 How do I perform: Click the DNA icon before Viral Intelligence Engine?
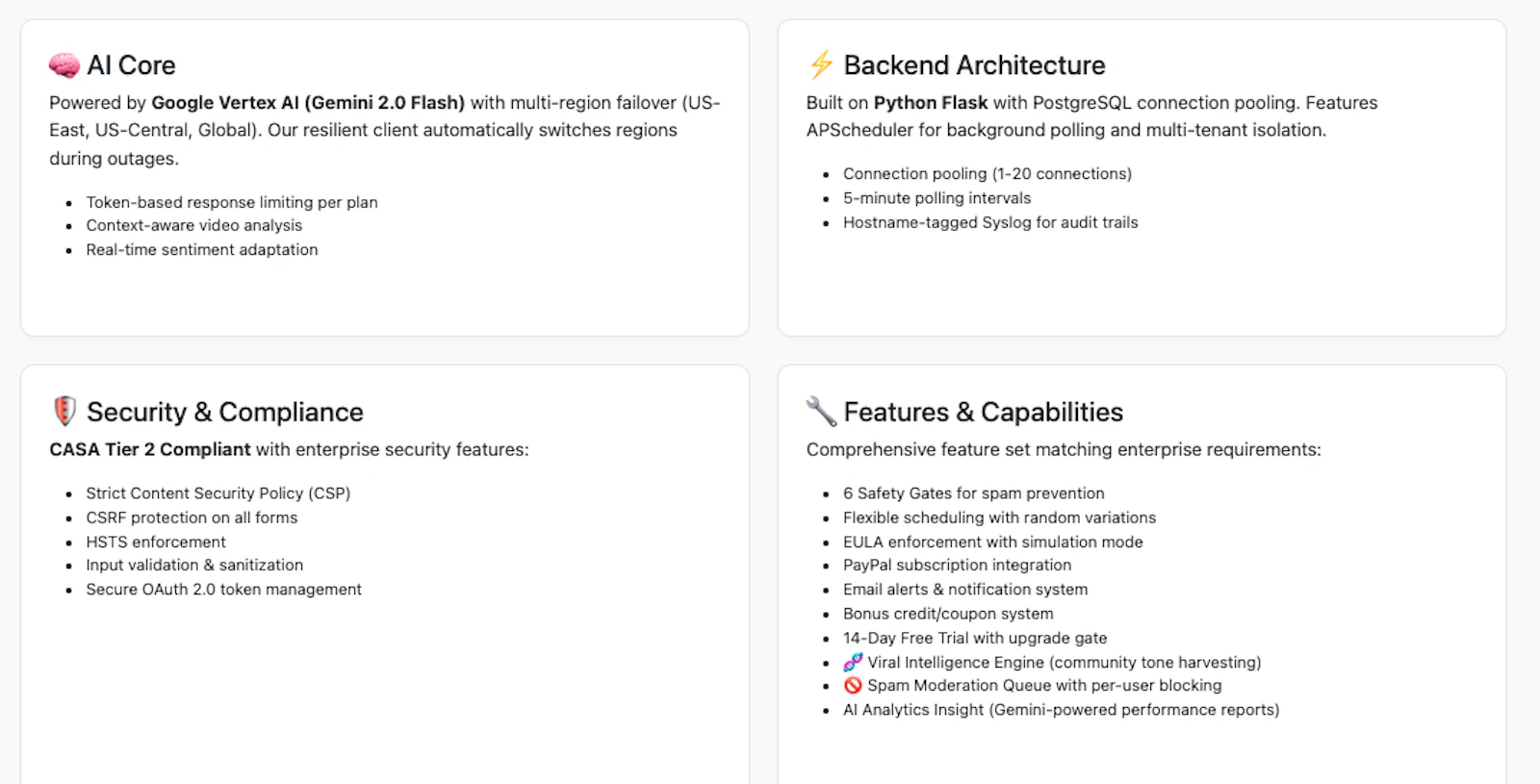(853, 662)
